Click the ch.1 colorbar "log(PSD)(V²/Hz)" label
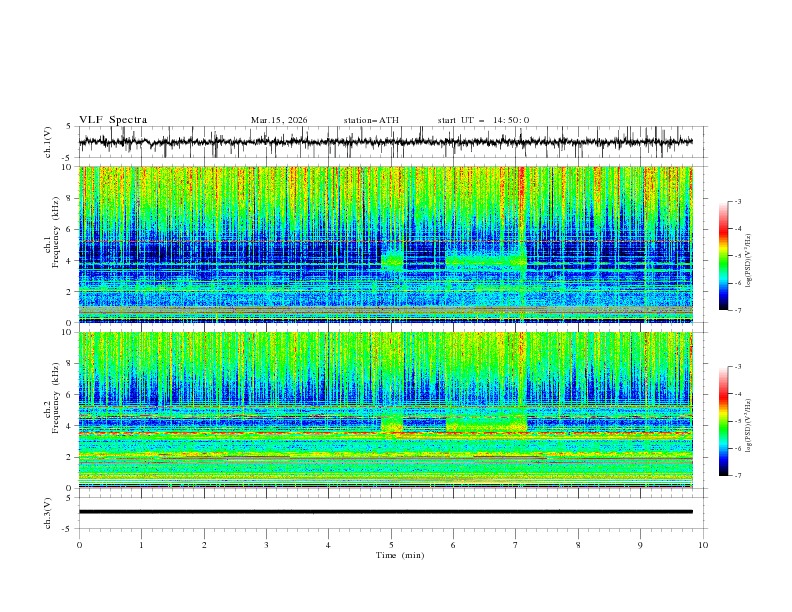 [748, 261]
